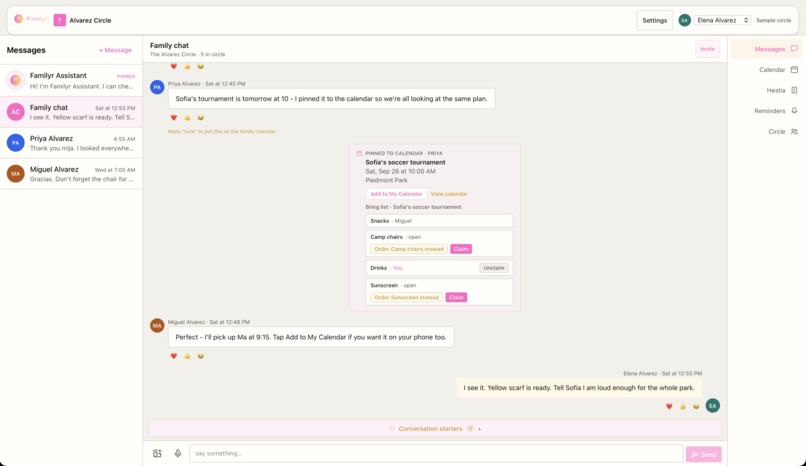This screenshot has width=806, height=466.
Task: Click Elena Alvarez avatar in header
Action: pyautogui.click(x=684, y=20)
